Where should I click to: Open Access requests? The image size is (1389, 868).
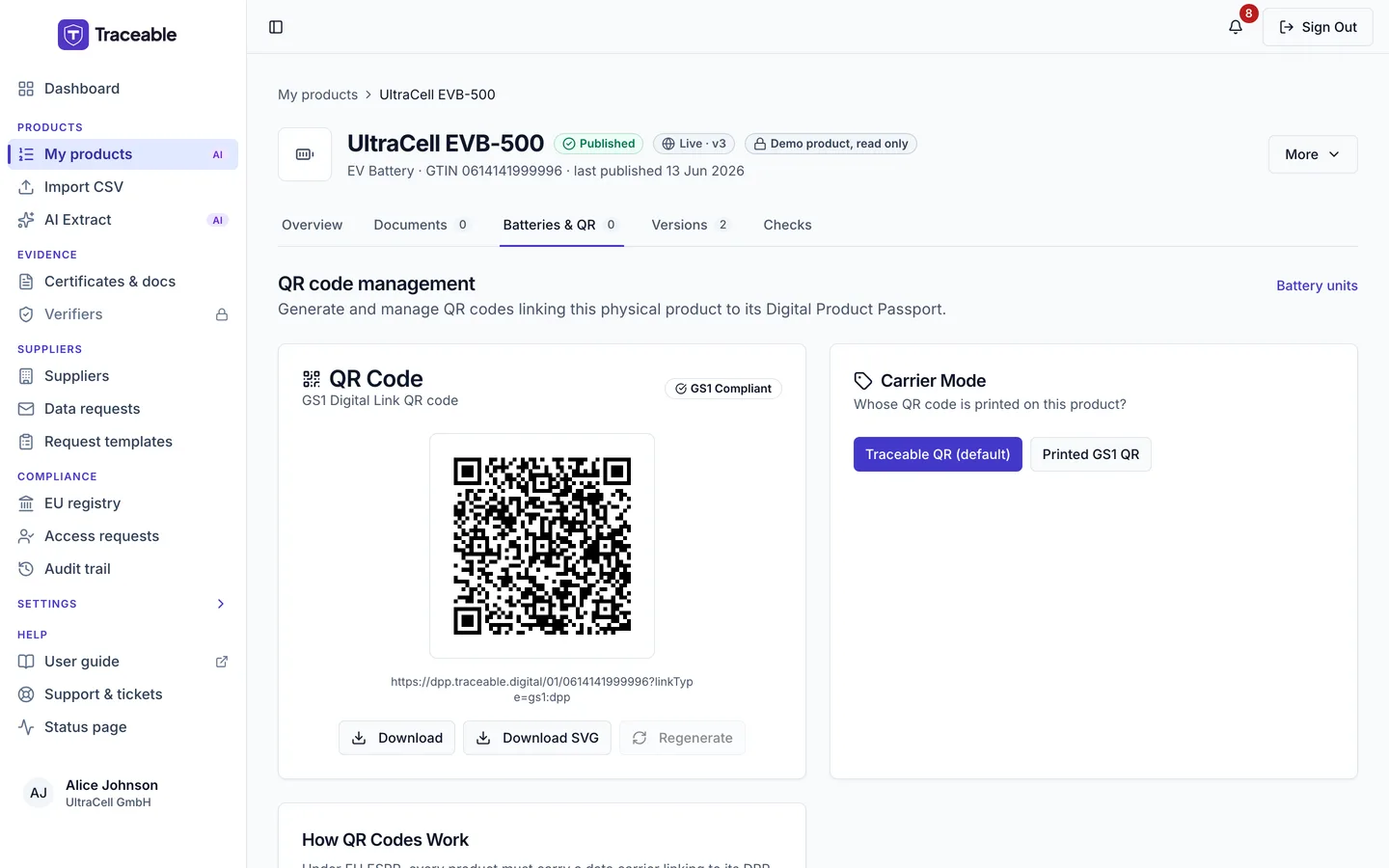[x=123, y=536]
